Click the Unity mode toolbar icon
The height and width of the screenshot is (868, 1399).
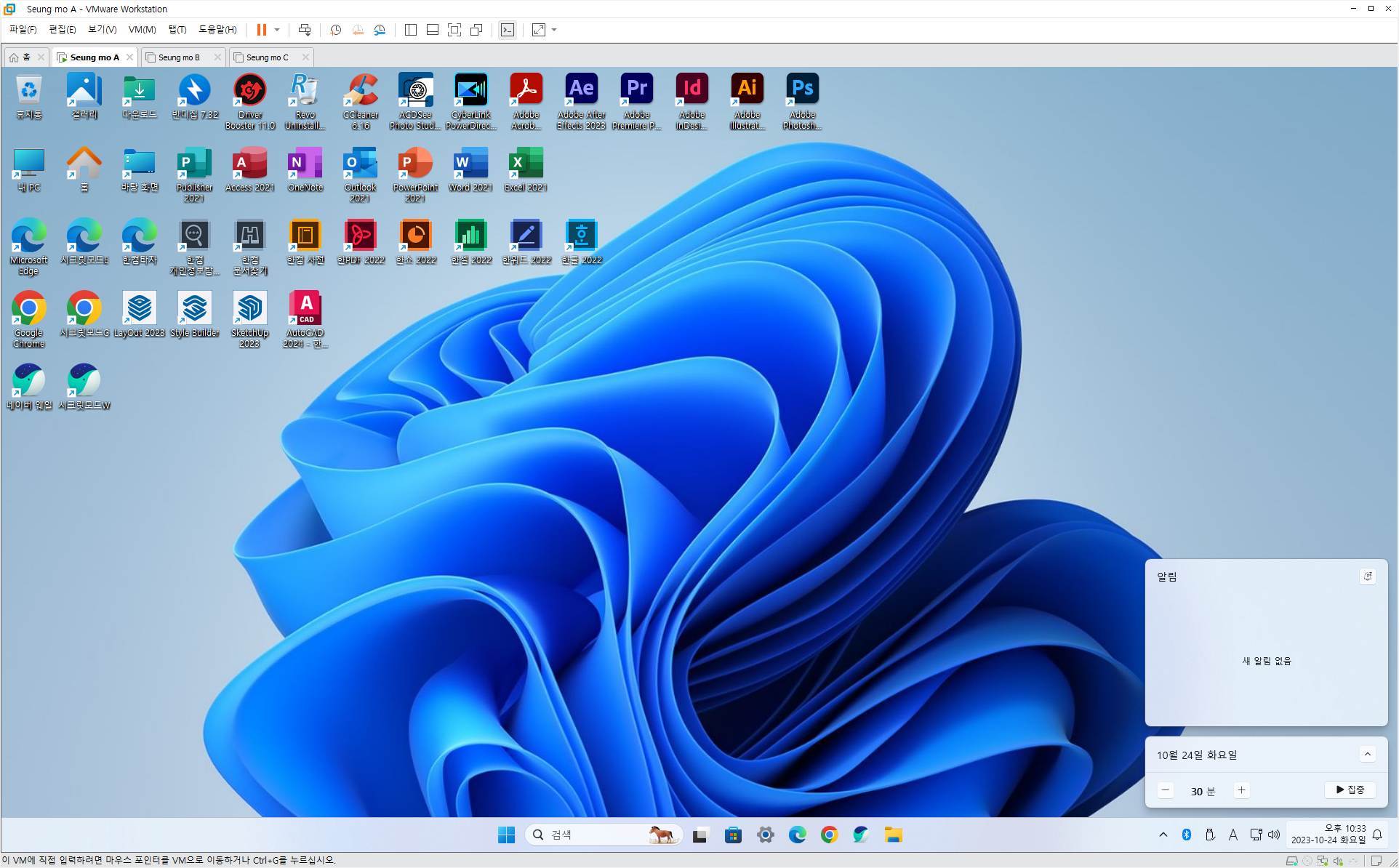[476, 30]
